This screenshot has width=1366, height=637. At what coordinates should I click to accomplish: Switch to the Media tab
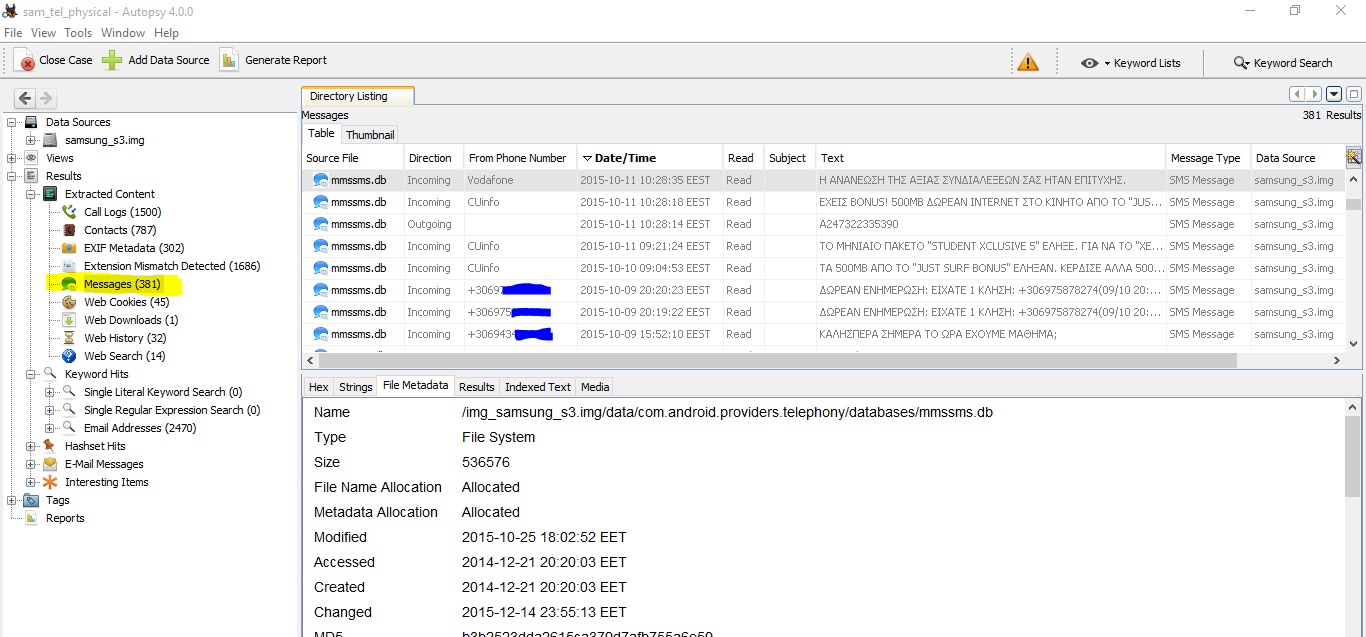click(595, 387)
